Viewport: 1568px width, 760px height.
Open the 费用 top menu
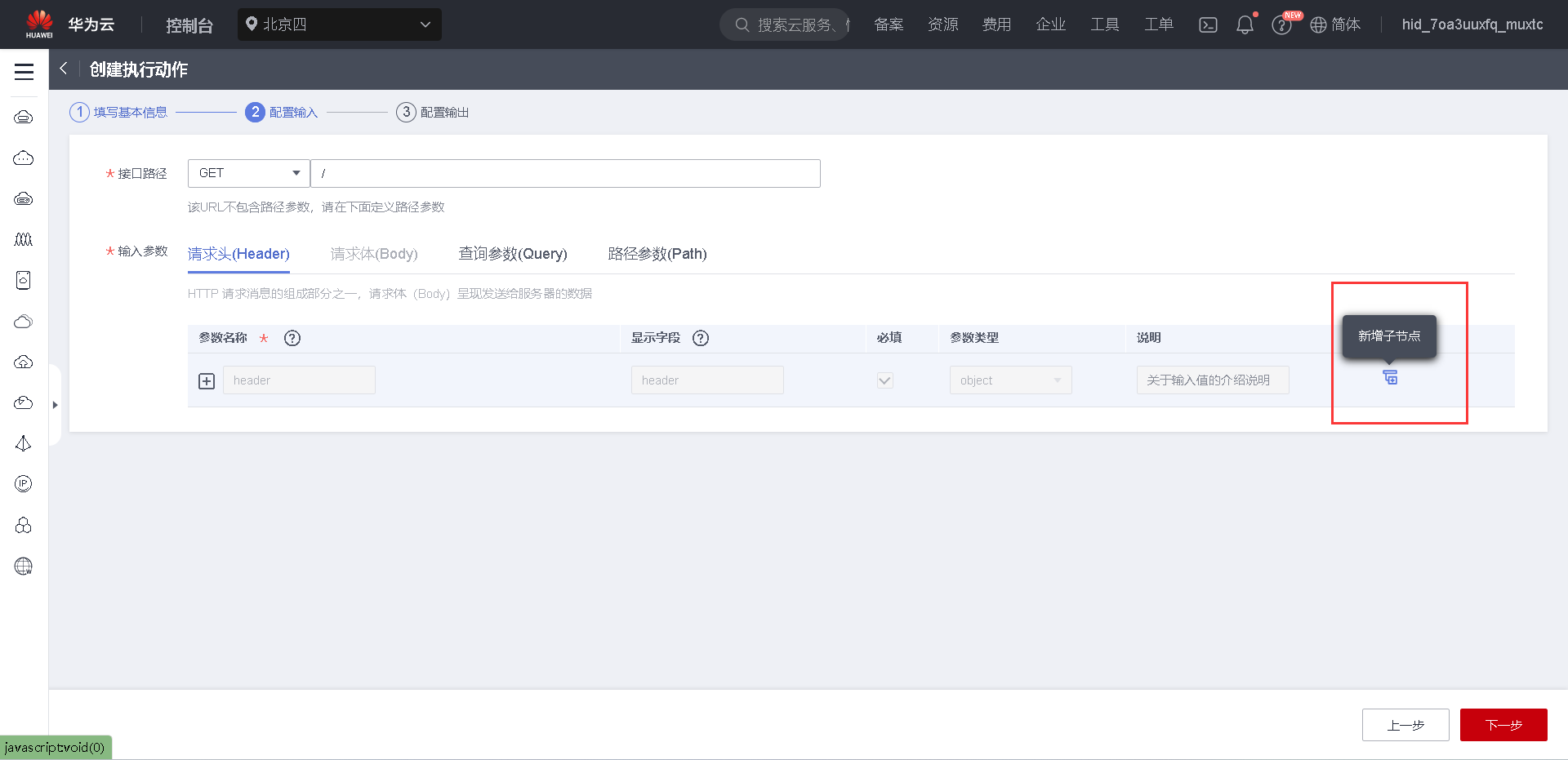coord(996,24)
